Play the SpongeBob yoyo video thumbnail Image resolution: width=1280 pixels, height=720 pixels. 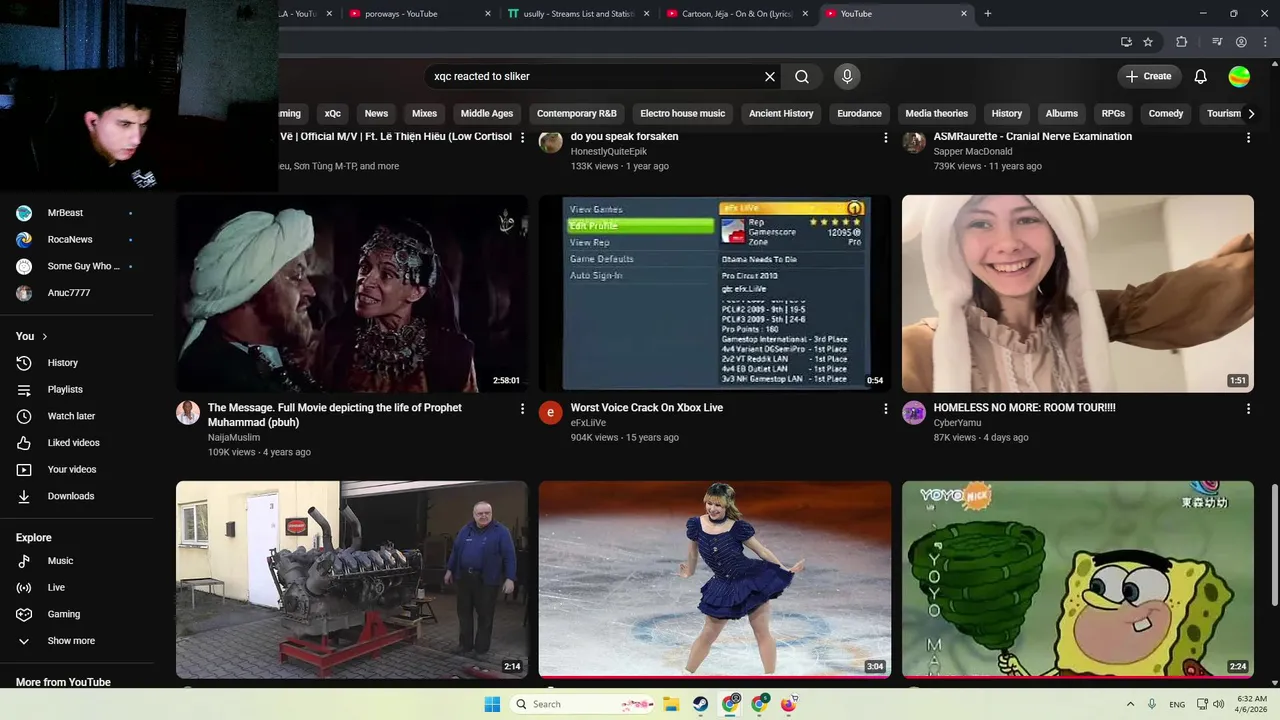click(x=1078, y=579)
